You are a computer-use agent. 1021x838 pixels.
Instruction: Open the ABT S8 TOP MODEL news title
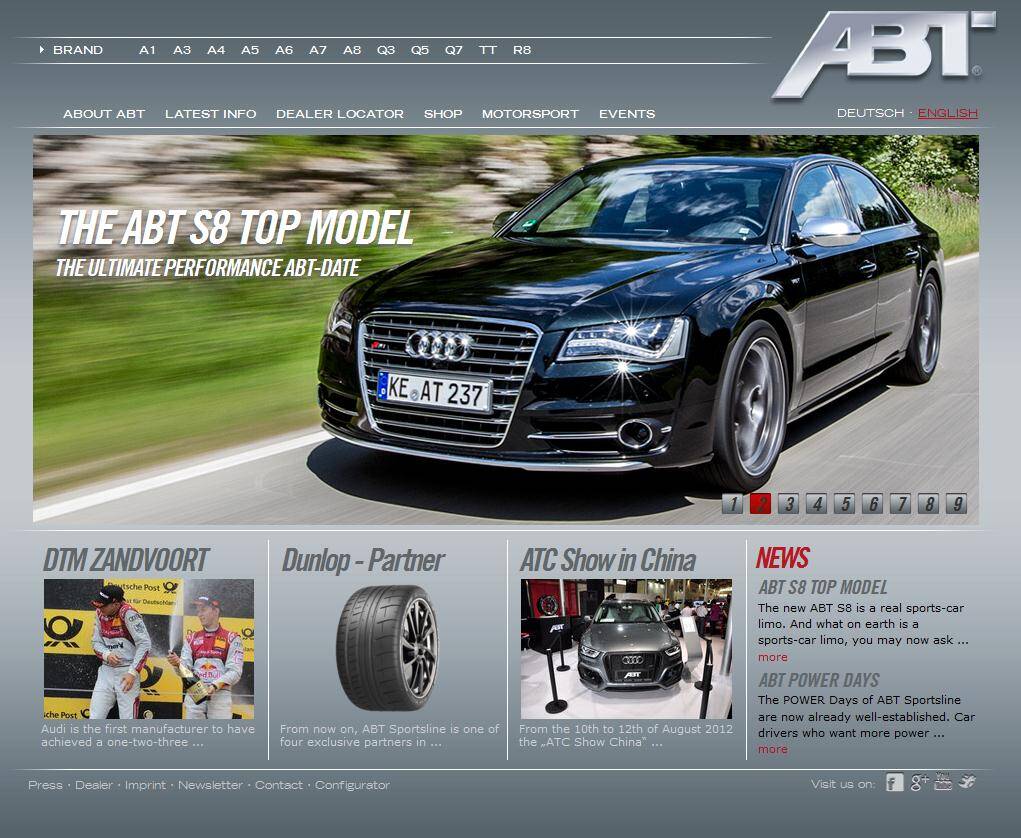point(823,587)
